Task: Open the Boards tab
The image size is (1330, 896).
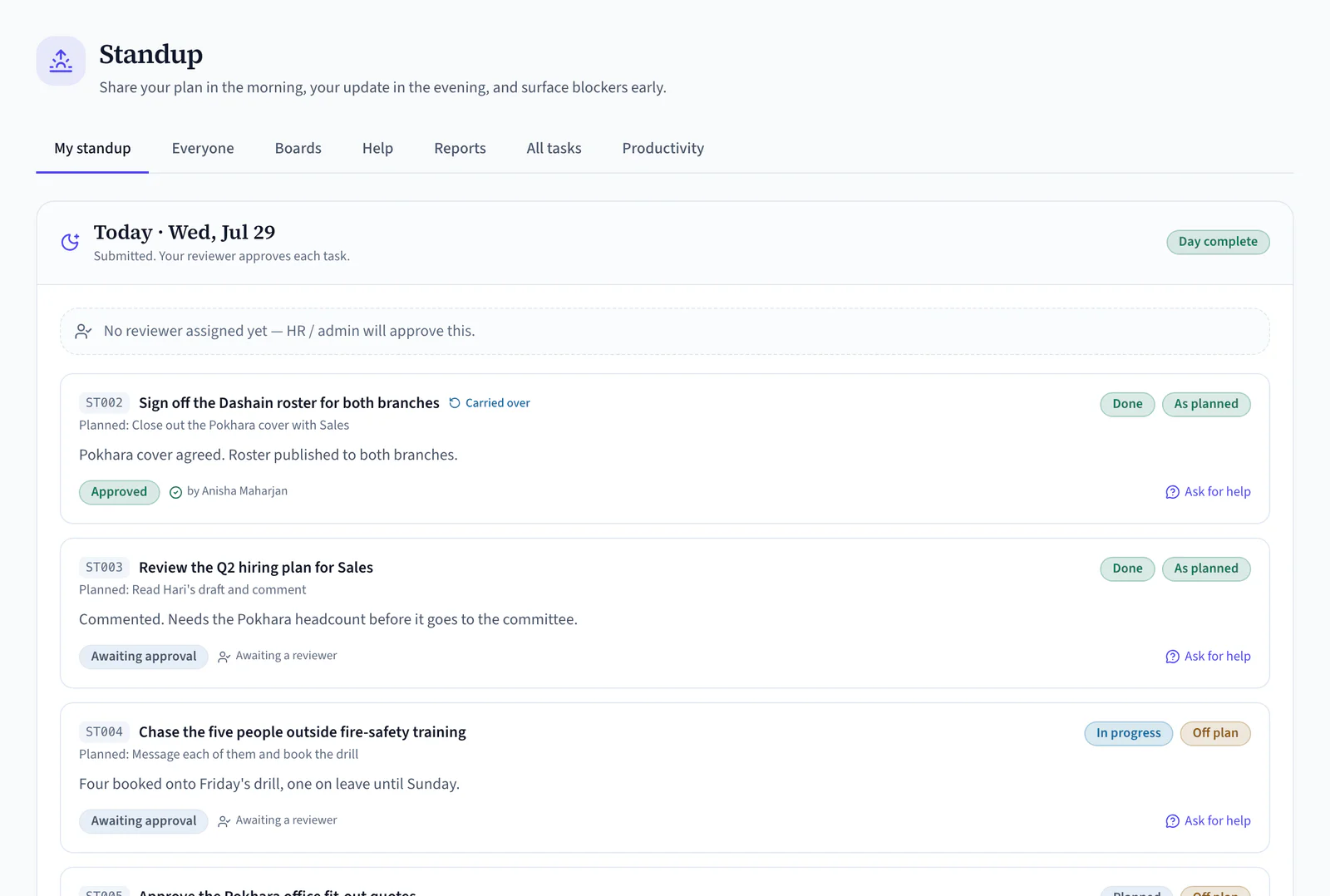Action: [298, 148]
